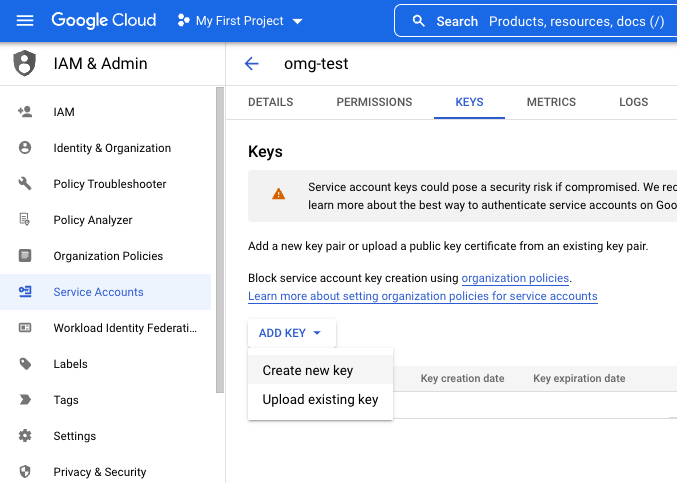
Task: Click the Privacy & Security shield icon
Action: [25, 471]
